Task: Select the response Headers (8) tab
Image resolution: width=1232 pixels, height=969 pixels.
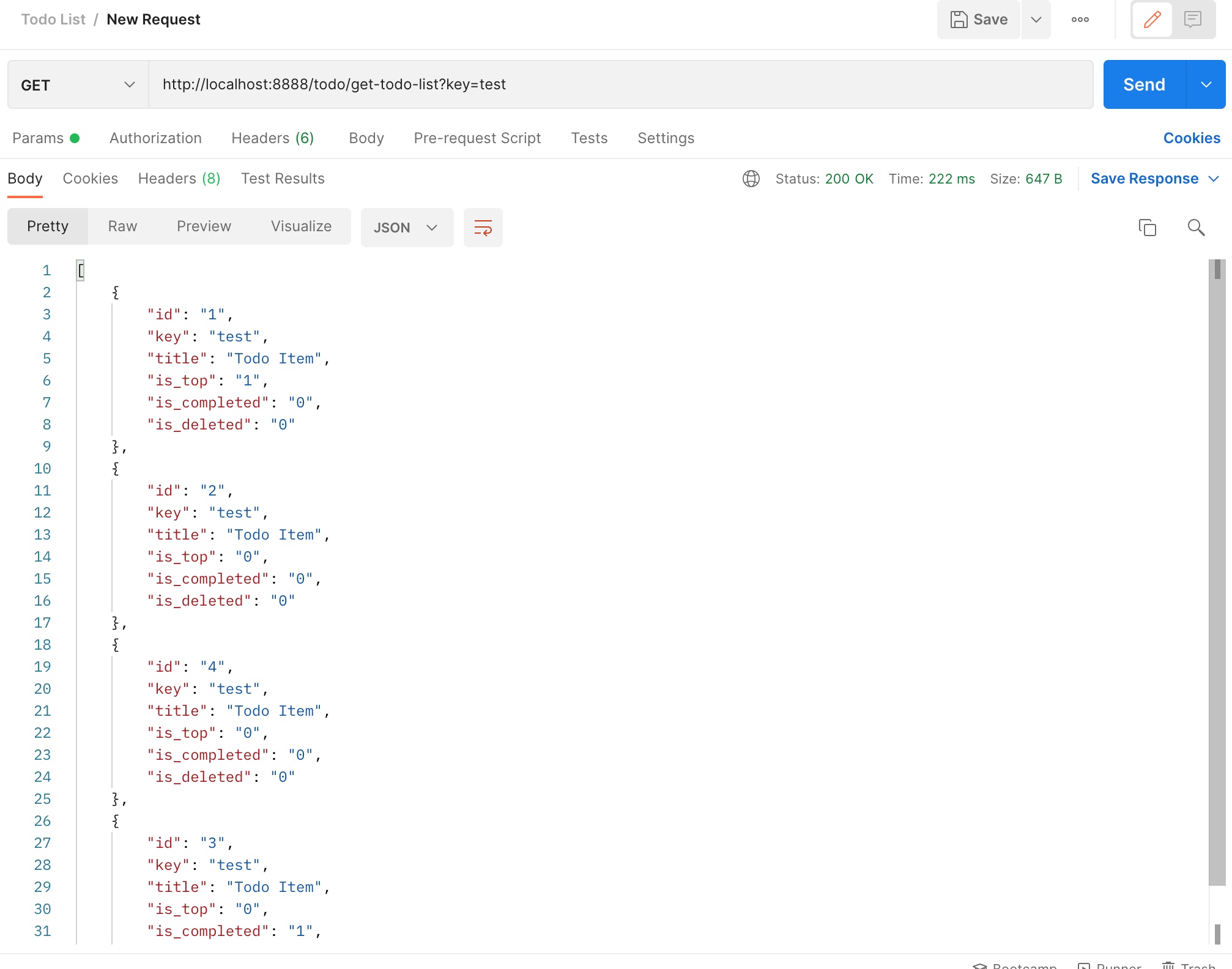Action: pos(179,179)
